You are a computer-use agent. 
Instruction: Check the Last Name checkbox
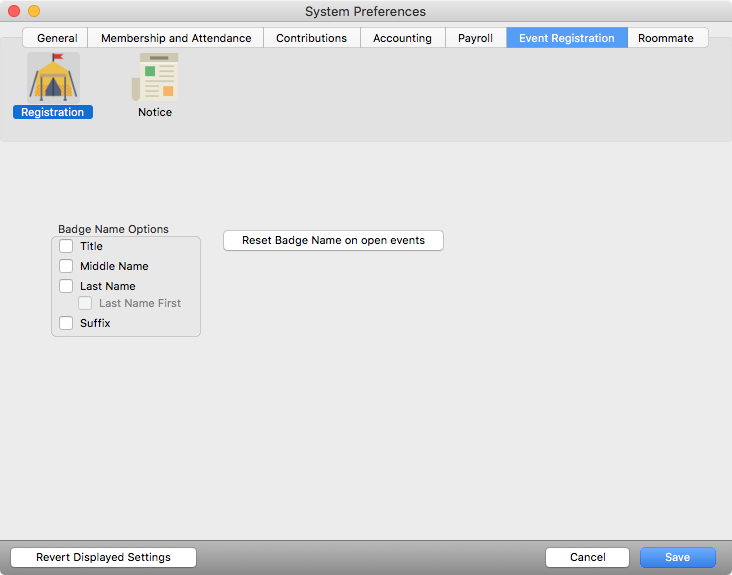pos(66,286)
